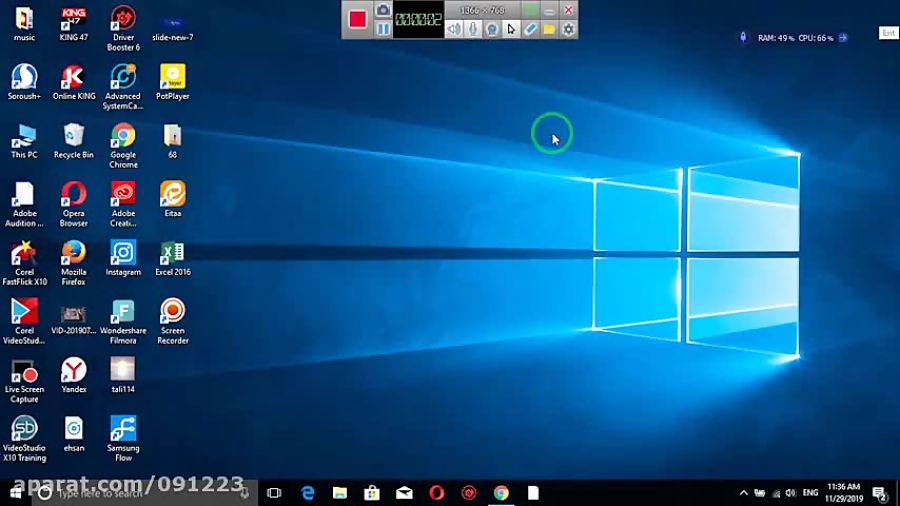Select VideoStudio X10 Training icon

tap(24, 439)
